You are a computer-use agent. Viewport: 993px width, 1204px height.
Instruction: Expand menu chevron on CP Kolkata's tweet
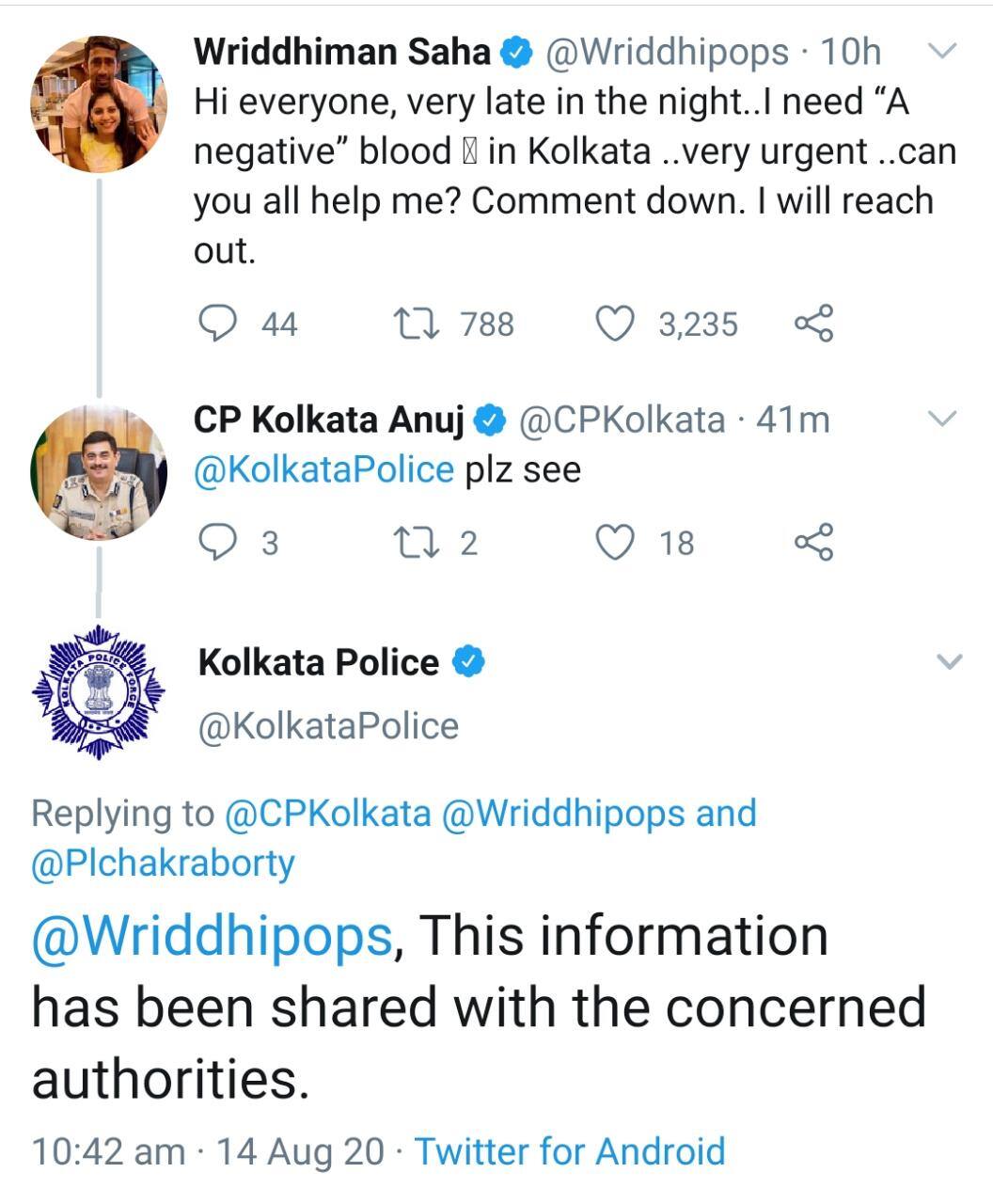(x=941, y=419)
